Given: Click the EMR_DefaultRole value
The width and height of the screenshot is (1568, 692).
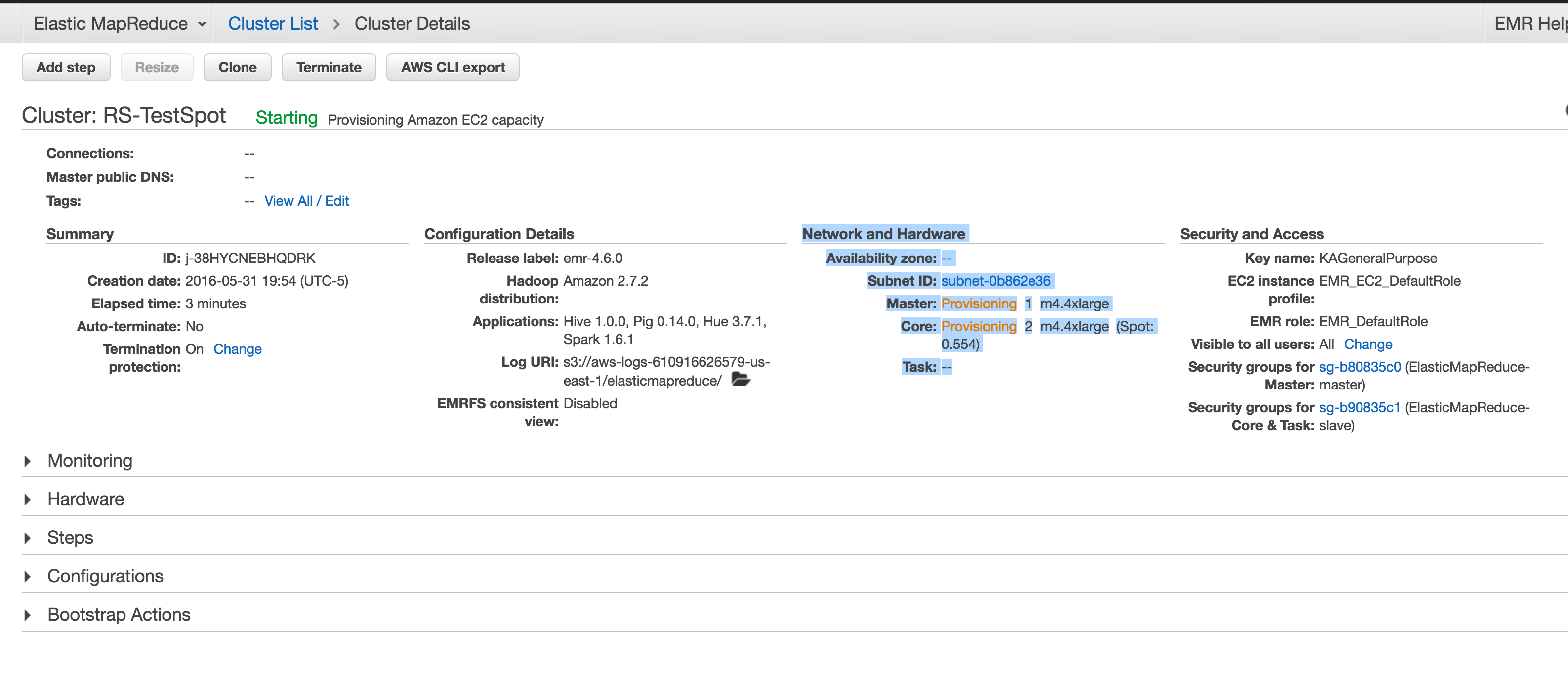Looking at the screenshot, I should point(1373,322).
